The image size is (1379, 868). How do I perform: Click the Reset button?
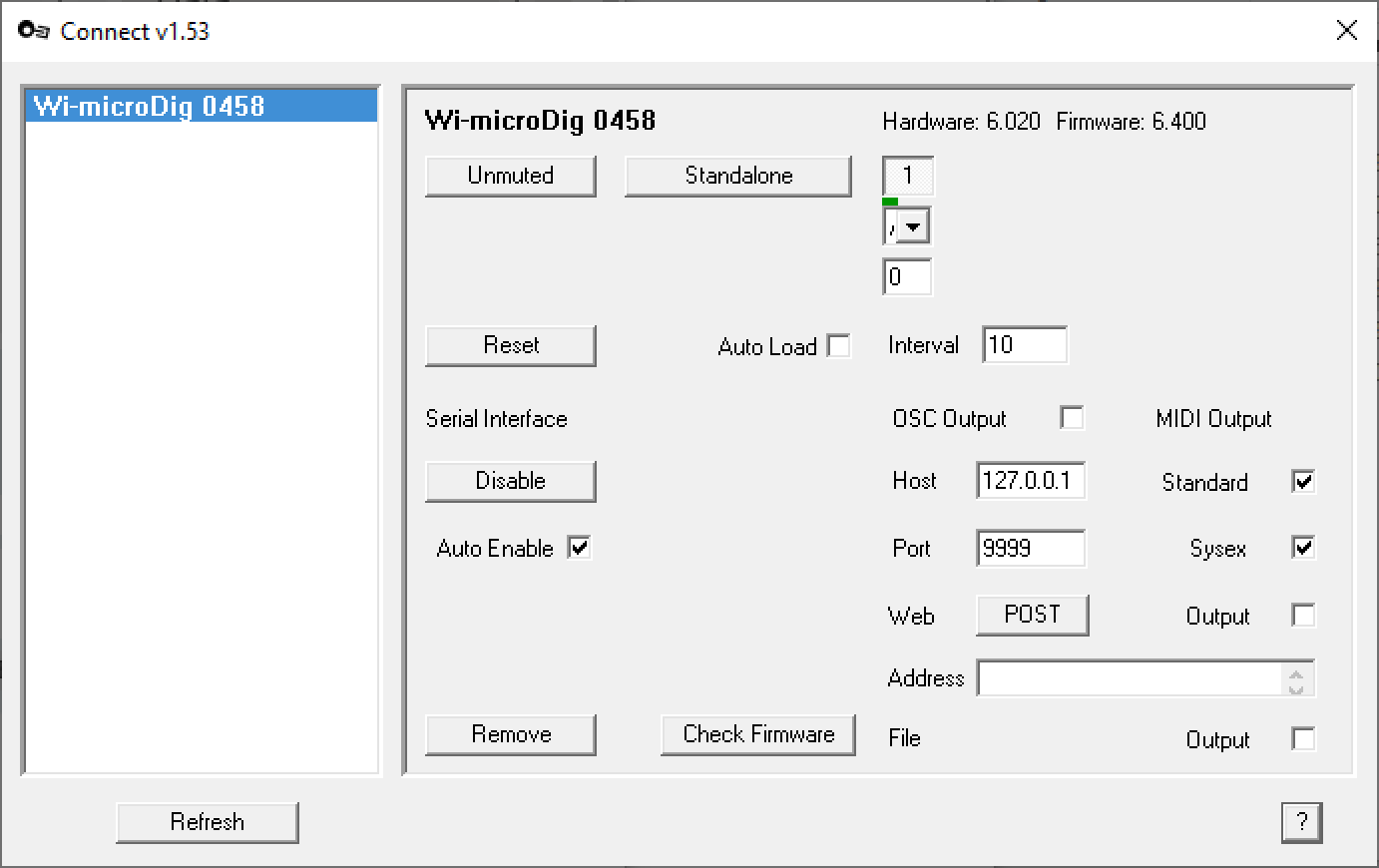[511, 345]
